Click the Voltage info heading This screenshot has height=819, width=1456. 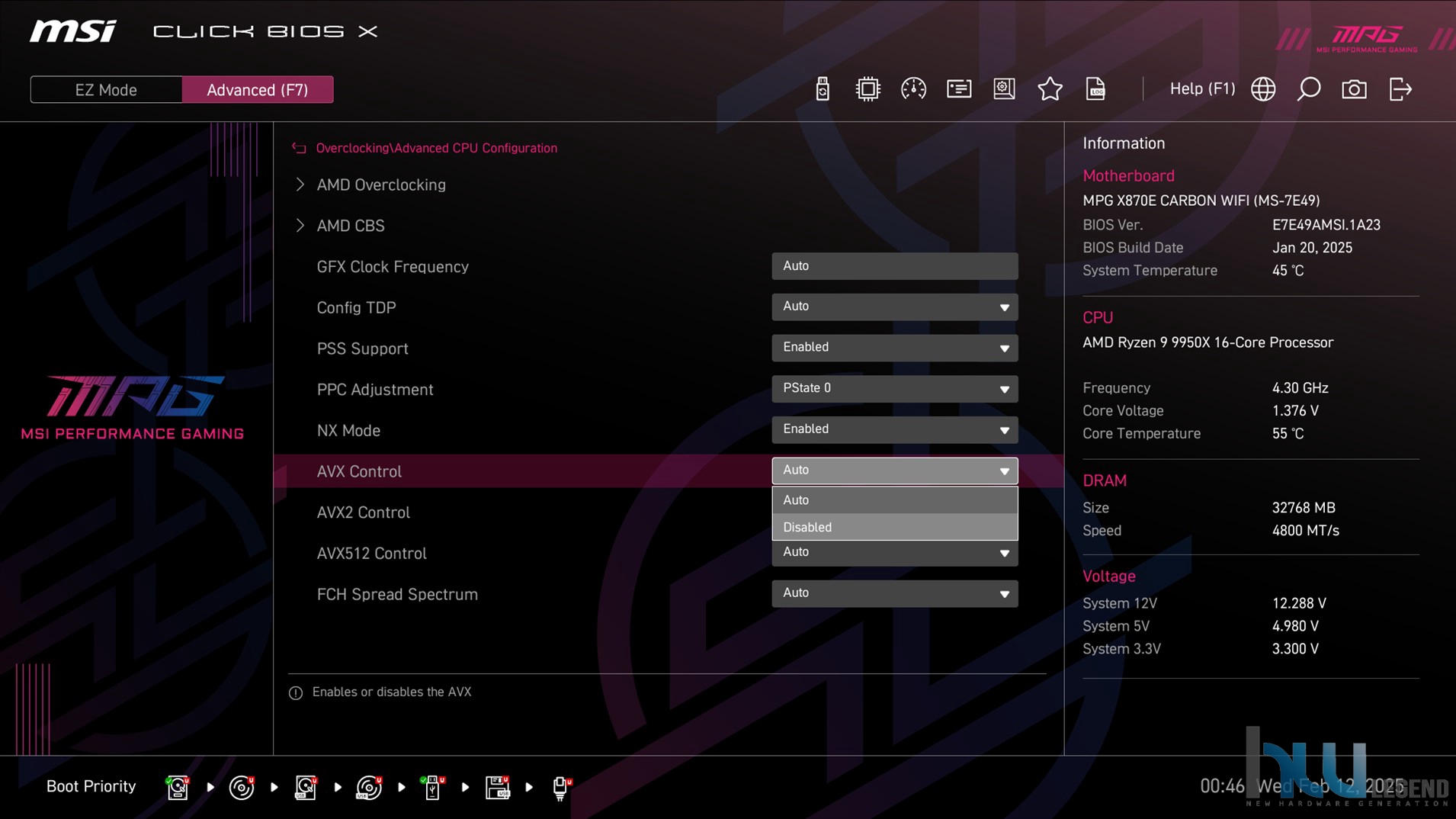point(1109,577)
